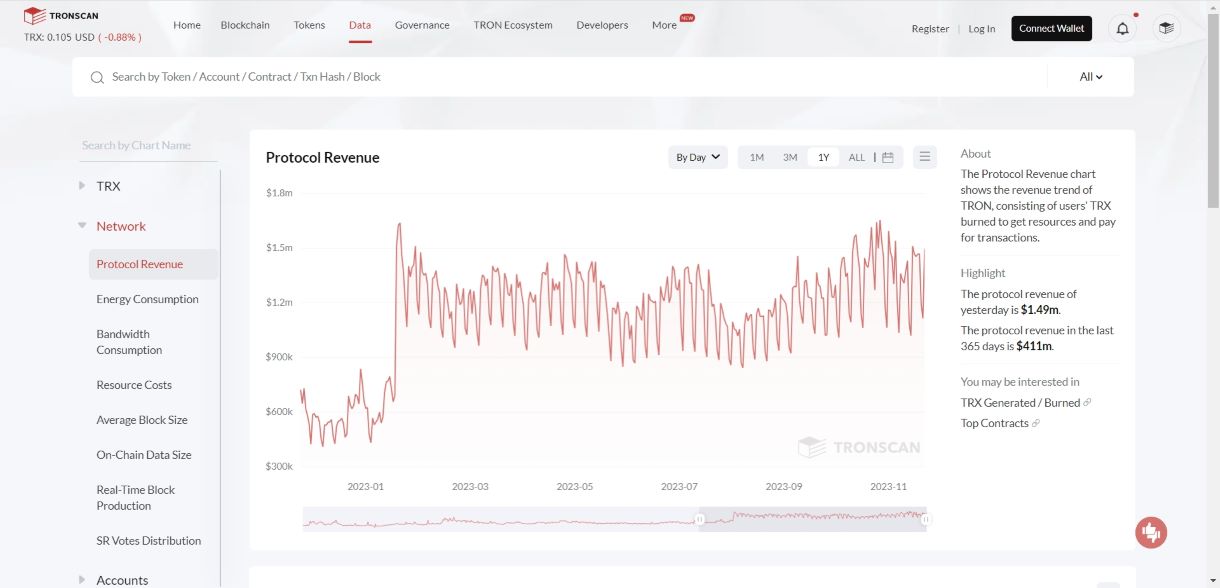Open the By Day dropdown
Screen dimensions: 1220x588
[x=698, y=157]
